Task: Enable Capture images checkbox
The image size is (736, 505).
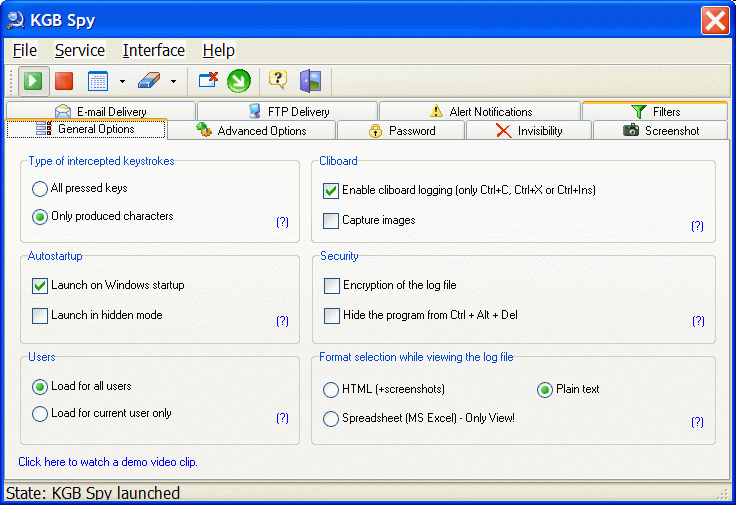Action: (x=331, y=221)
